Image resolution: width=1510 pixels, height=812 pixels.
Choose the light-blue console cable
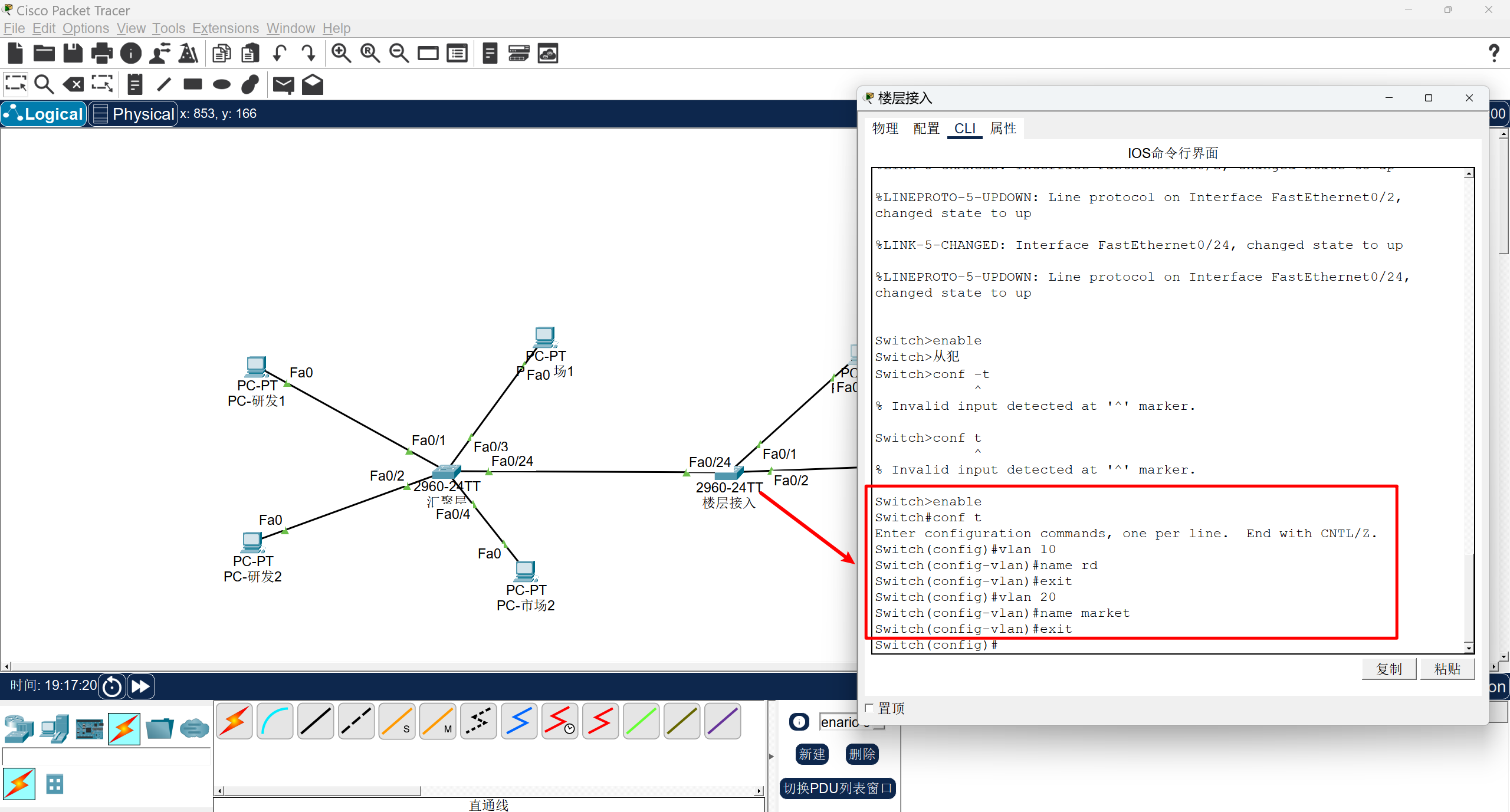coord(275,721)
